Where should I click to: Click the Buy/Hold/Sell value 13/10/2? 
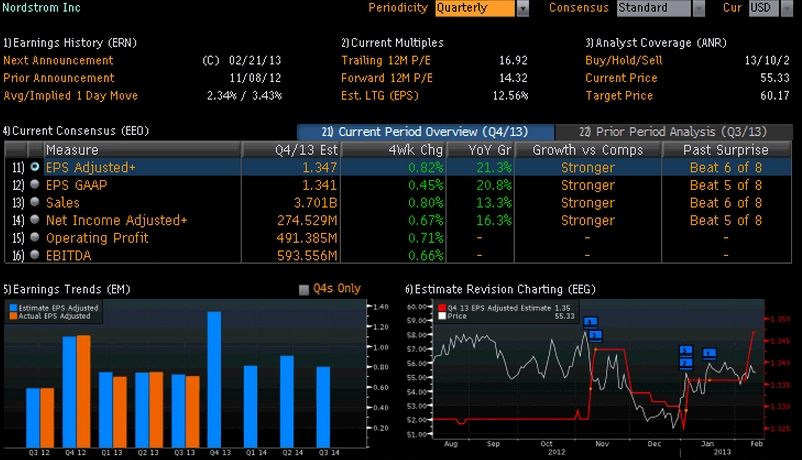coord(767,60)
